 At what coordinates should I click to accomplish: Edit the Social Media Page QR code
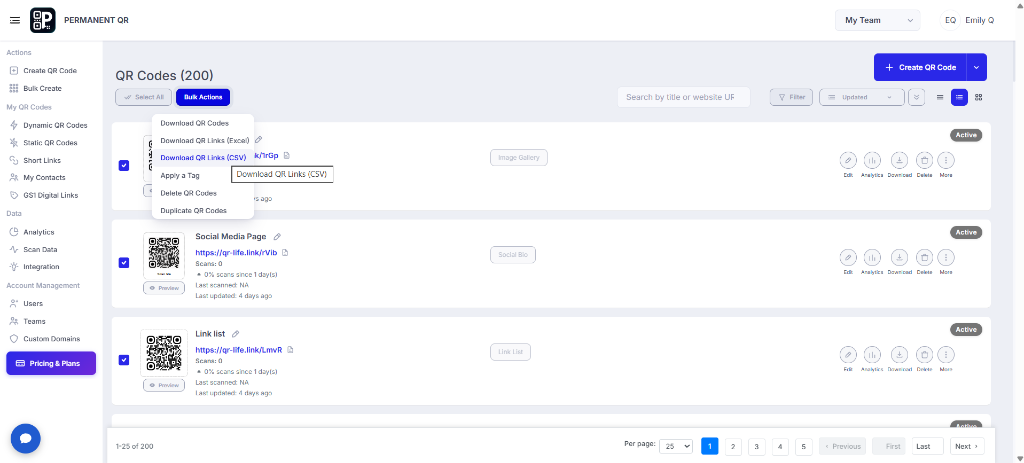[x=848, y=257]
